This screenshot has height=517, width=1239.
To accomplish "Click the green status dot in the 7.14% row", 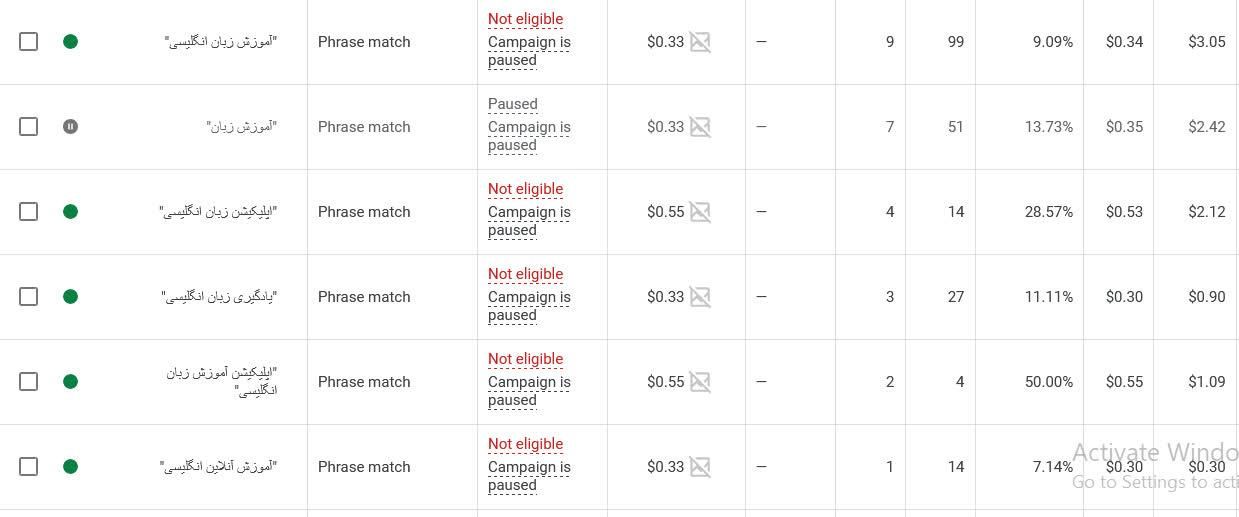I will [x=70, y=466].
